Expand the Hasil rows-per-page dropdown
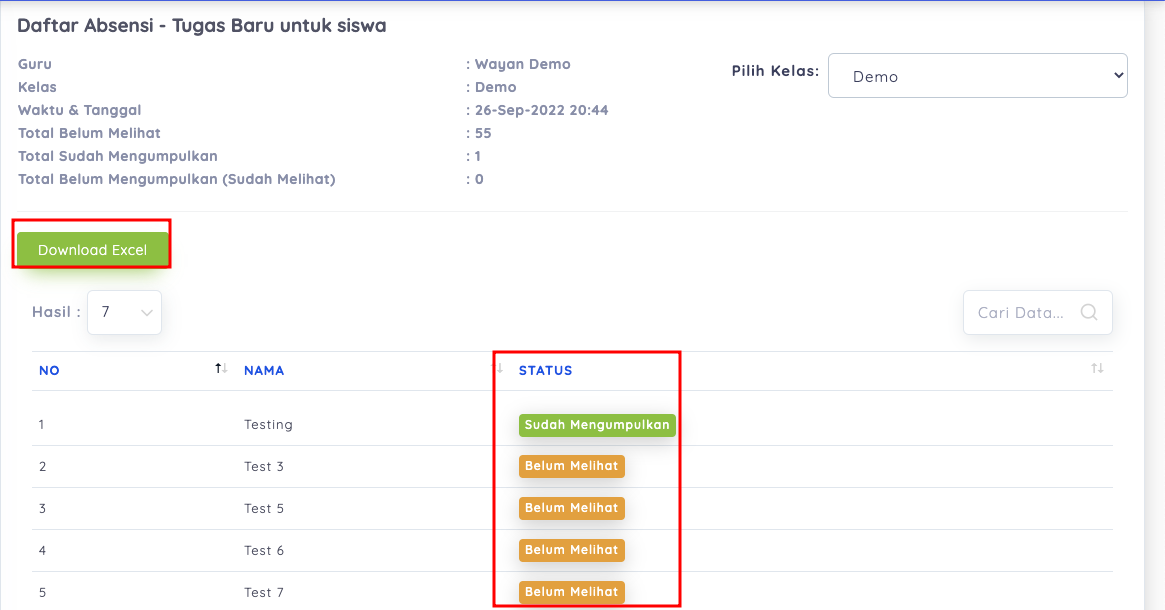Image resolution: width=1165 pixels, height=610 pixels. 124,312
